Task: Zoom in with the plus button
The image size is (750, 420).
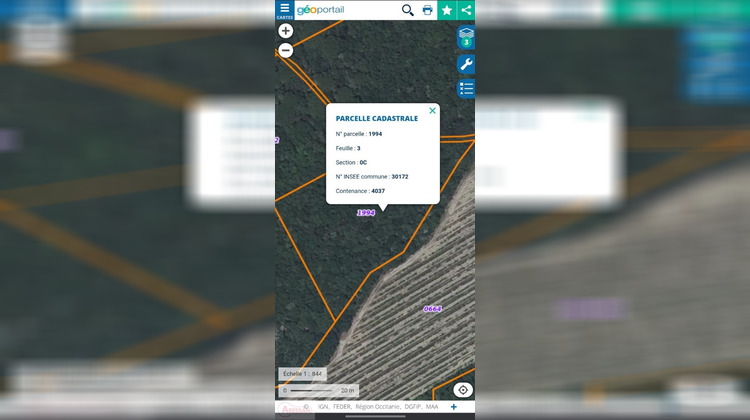Action: [x=286, y=31]
